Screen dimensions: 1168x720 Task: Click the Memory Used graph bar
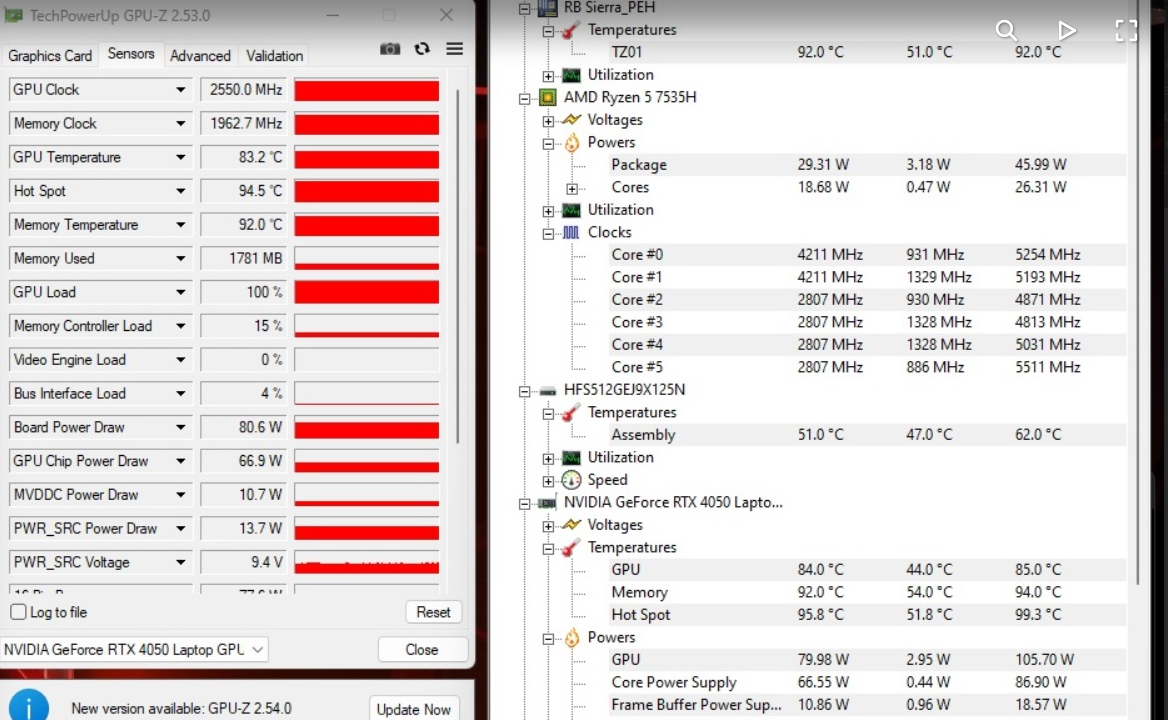pos(366,258)
